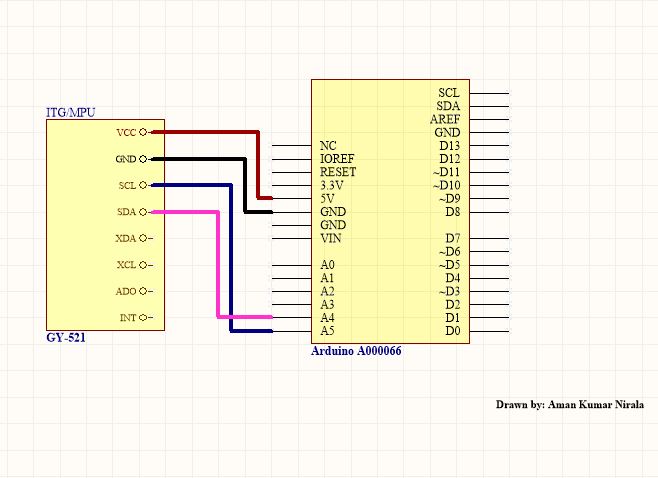The height and width of the screenshot is (478, 658).
Task: Select the ADO pin label
Action: 126,291
